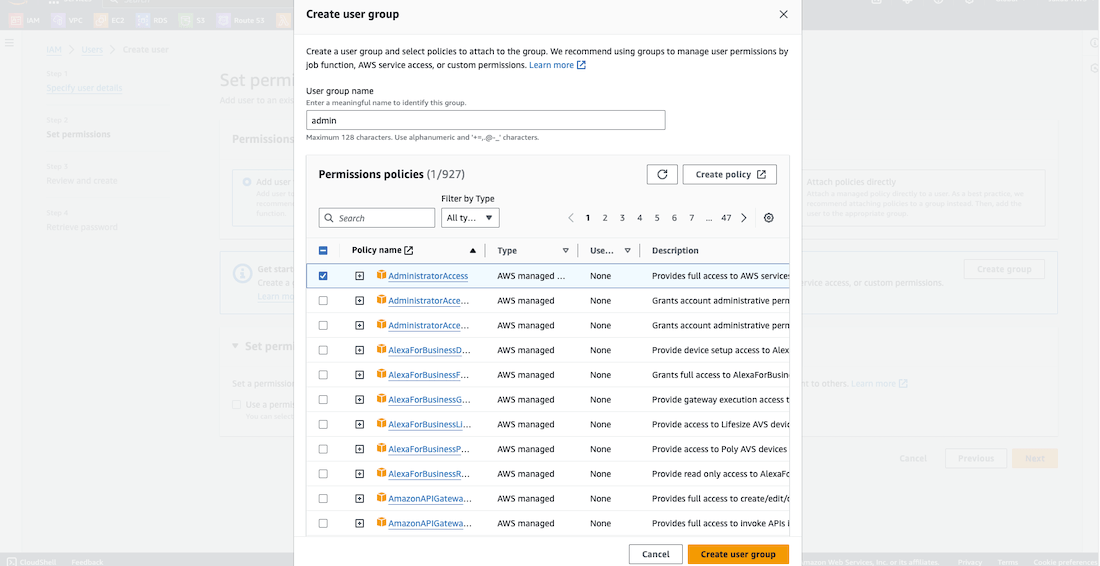Select the AlexaForBusinessD... policy checkbox

pyautogui.click(x=323, y=350)
